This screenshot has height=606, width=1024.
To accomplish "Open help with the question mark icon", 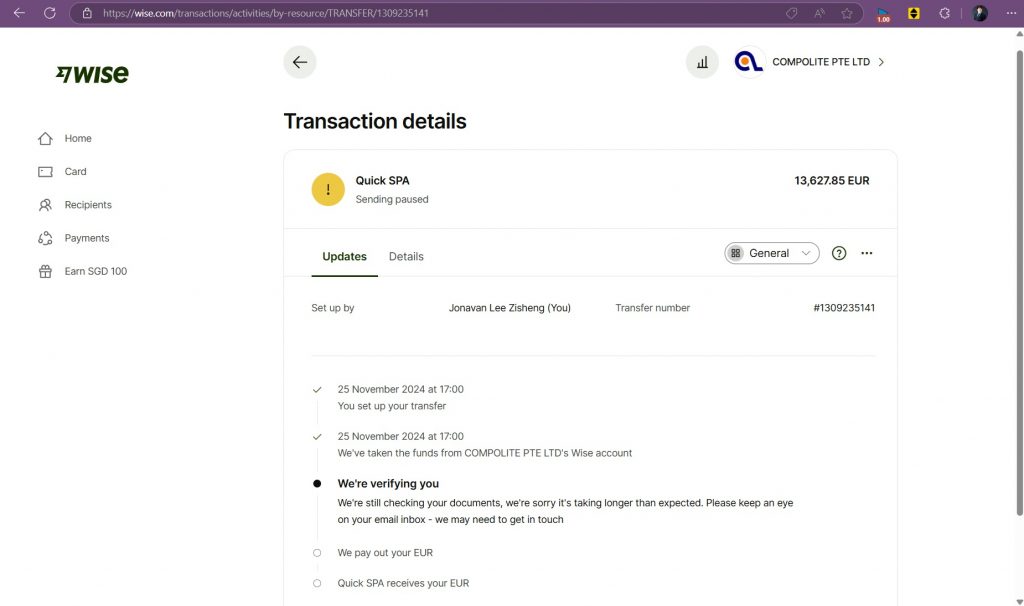I will coord(839,253).
